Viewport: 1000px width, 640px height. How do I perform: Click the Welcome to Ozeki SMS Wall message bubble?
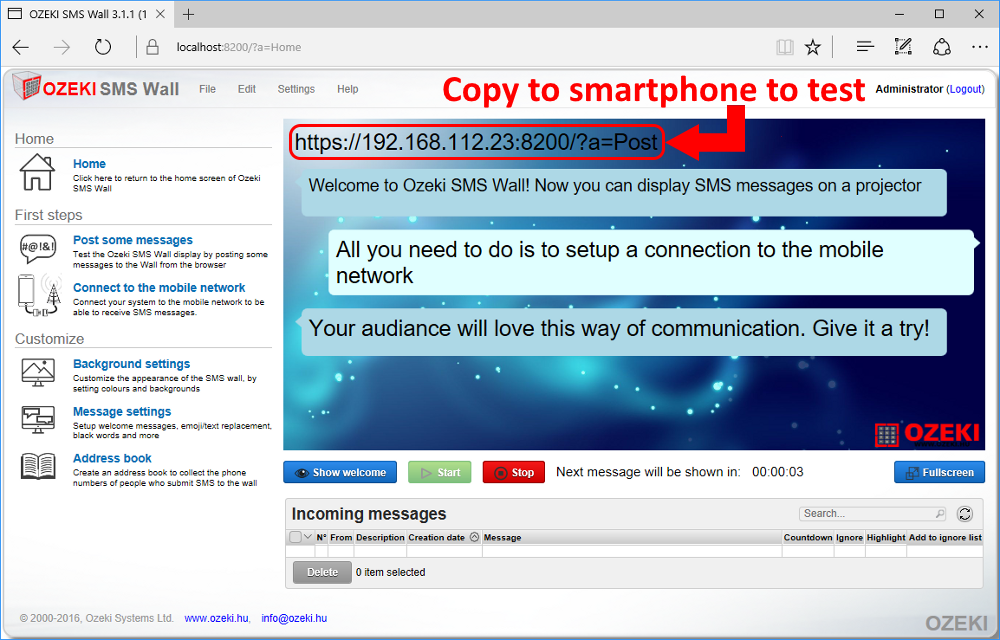tap(622, 193)
